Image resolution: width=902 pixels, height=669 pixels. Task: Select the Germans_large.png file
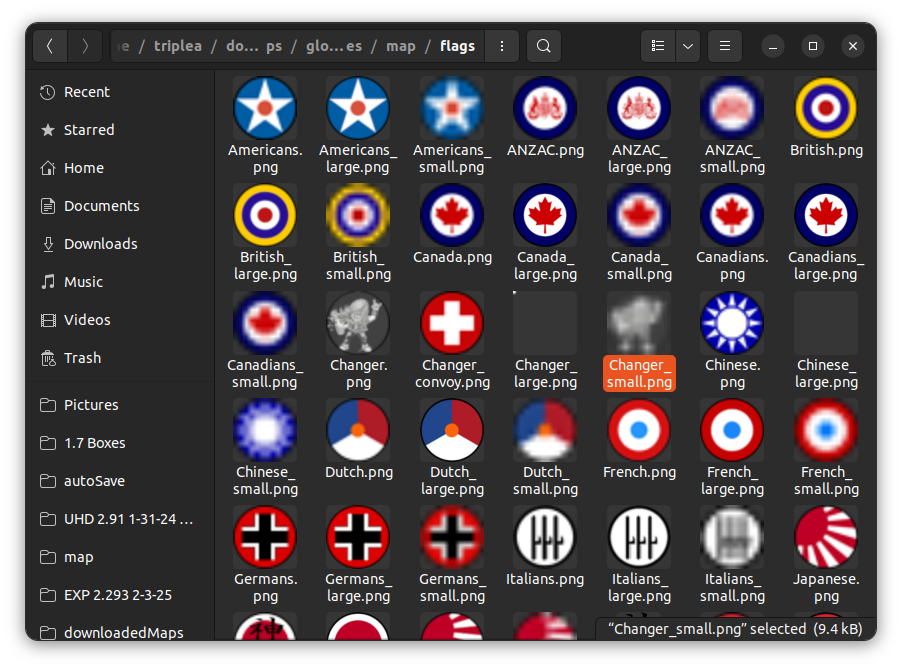[x=358, y=537]
